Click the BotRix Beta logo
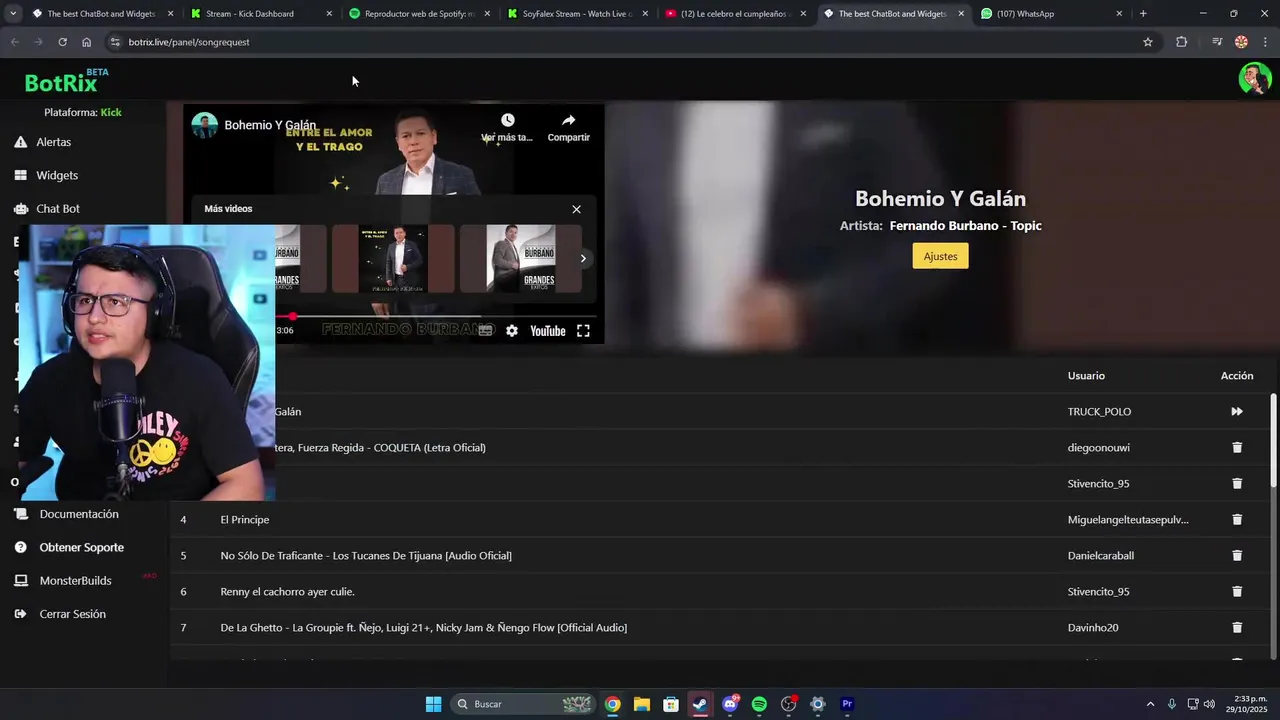 tap(66, 80)
